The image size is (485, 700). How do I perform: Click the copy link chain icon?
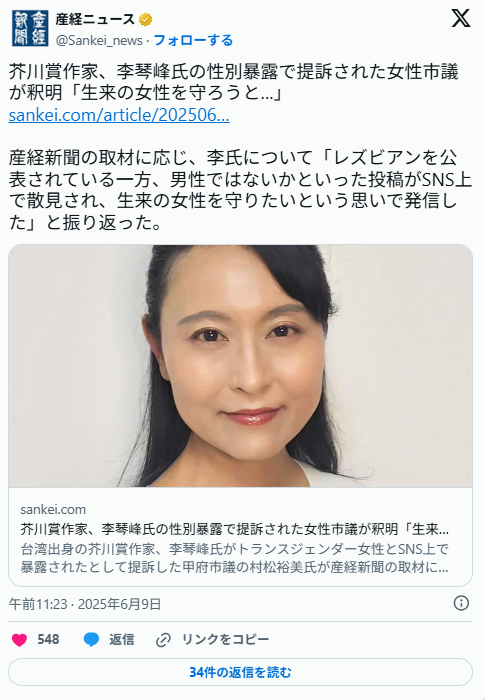(163, 640)
